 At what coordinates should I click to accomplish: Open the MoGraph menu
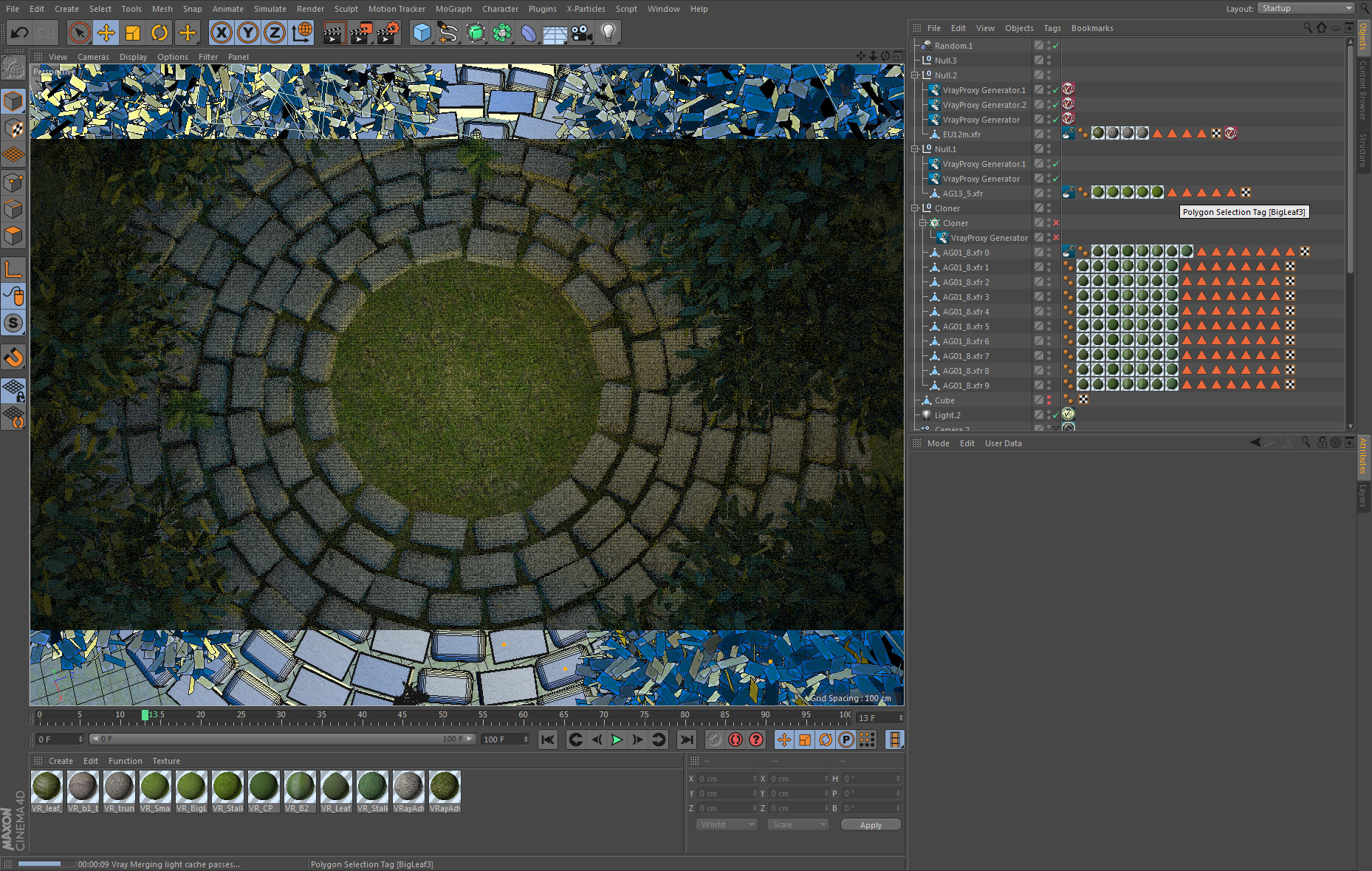click(453, 9)
